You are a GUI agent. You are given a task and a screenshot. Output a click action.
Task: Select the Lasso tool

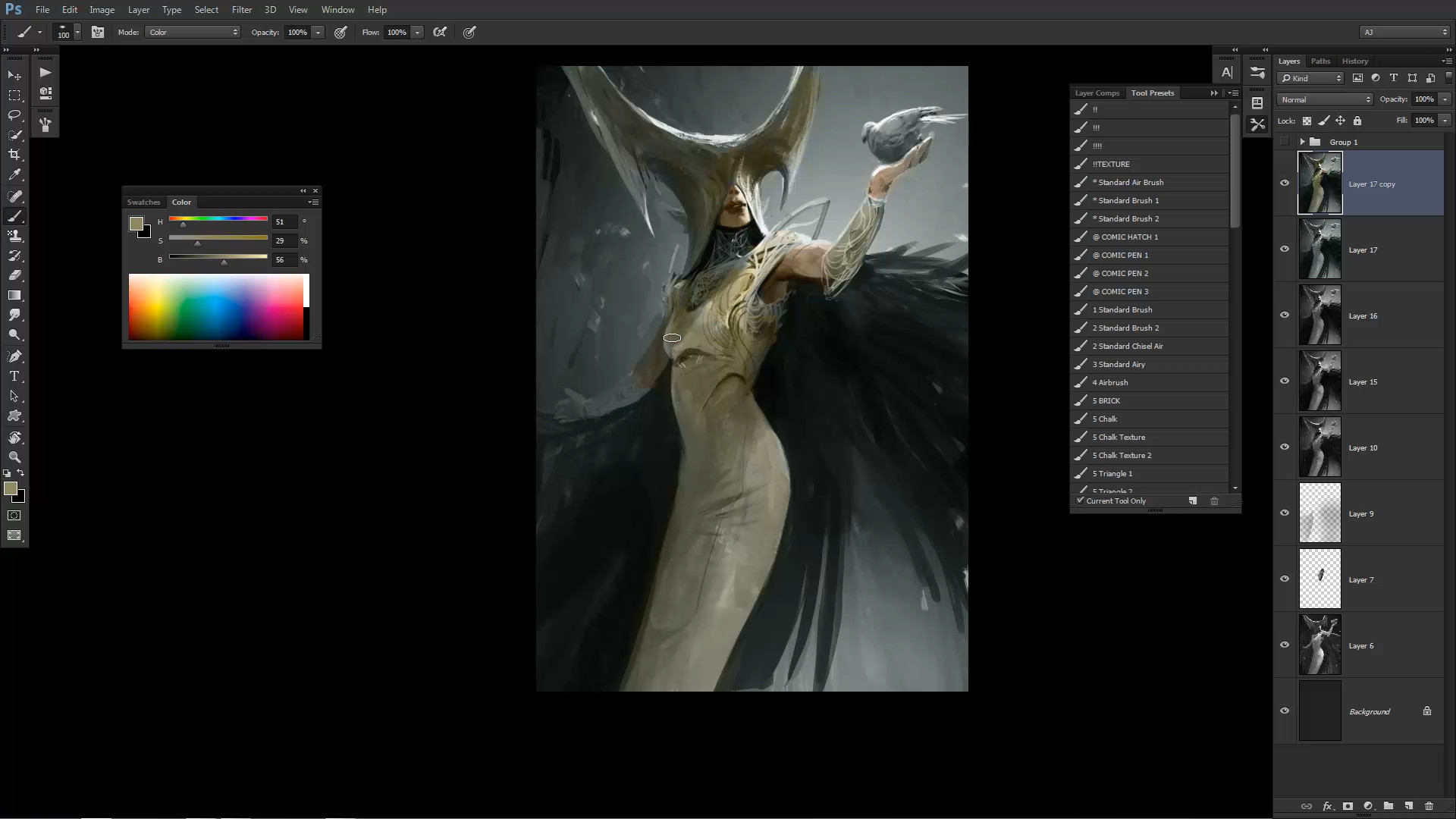[x=14, y=115]
